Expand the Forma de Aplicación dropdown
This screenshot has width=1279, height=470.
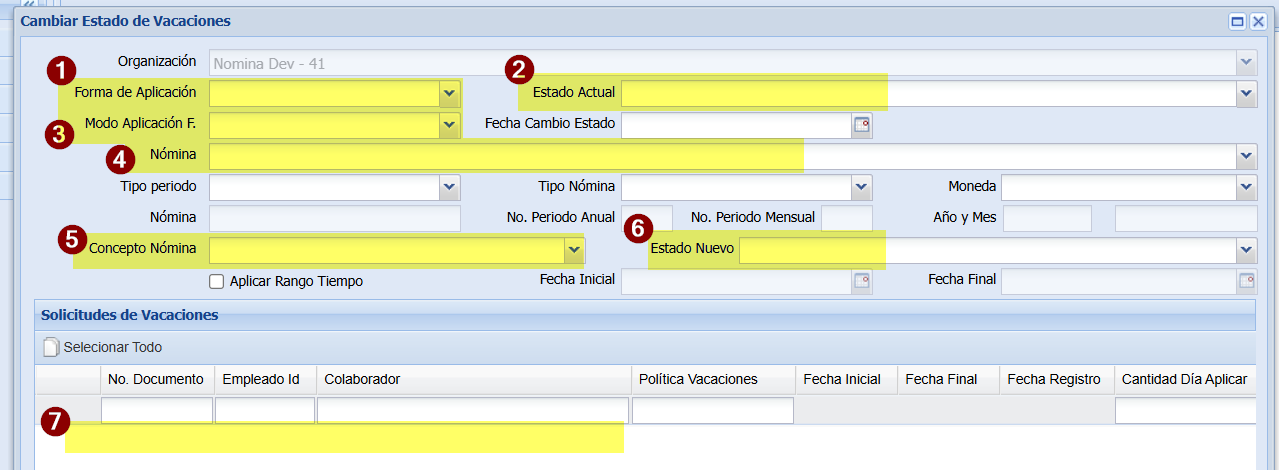[x=449, y=94]
